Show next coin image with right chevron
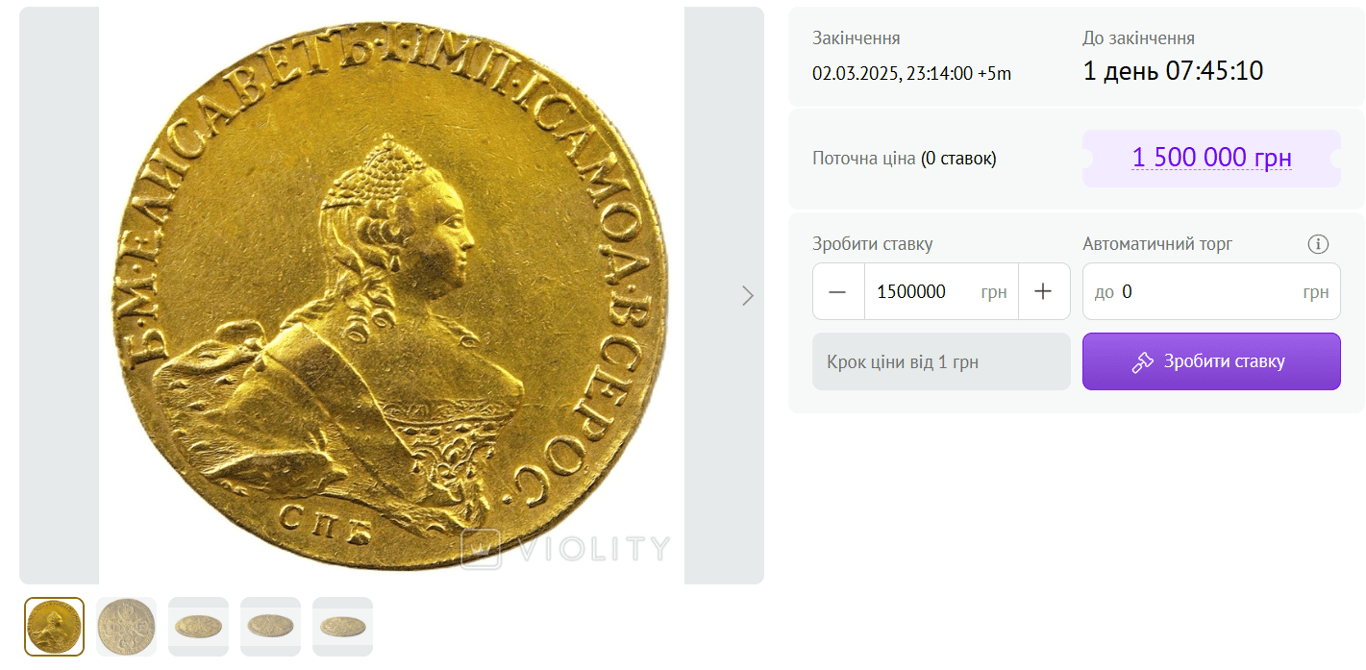 [747, 295]
